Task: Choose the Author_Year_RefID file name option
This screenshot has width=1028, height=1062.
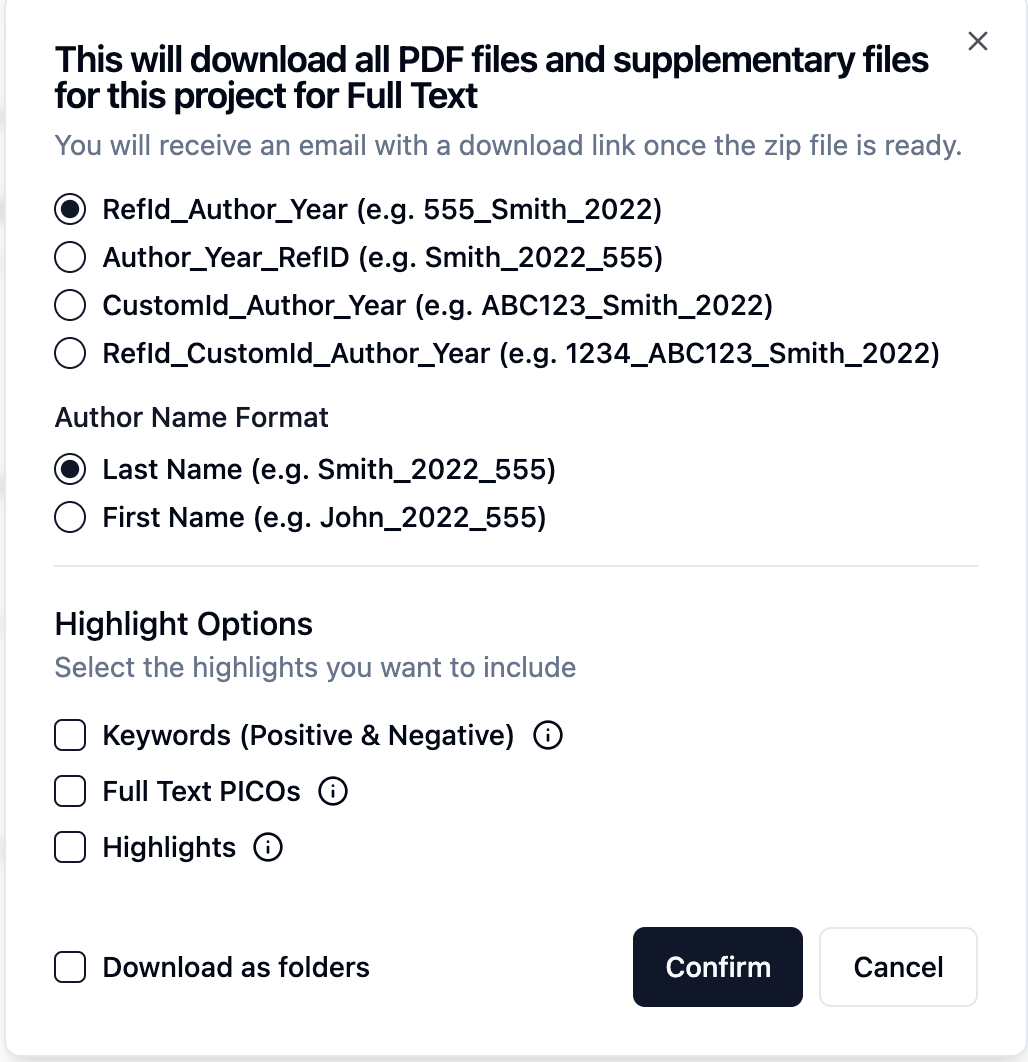Action: (x=70, y=258)
